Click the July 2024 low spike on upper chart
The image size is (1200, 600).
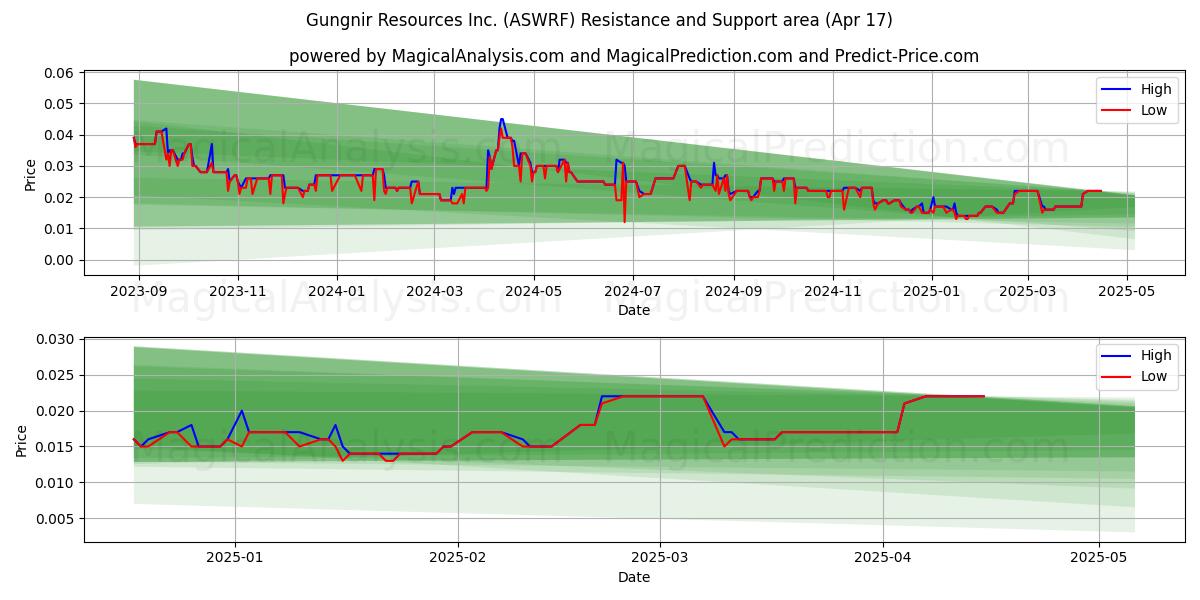[624, 221]
